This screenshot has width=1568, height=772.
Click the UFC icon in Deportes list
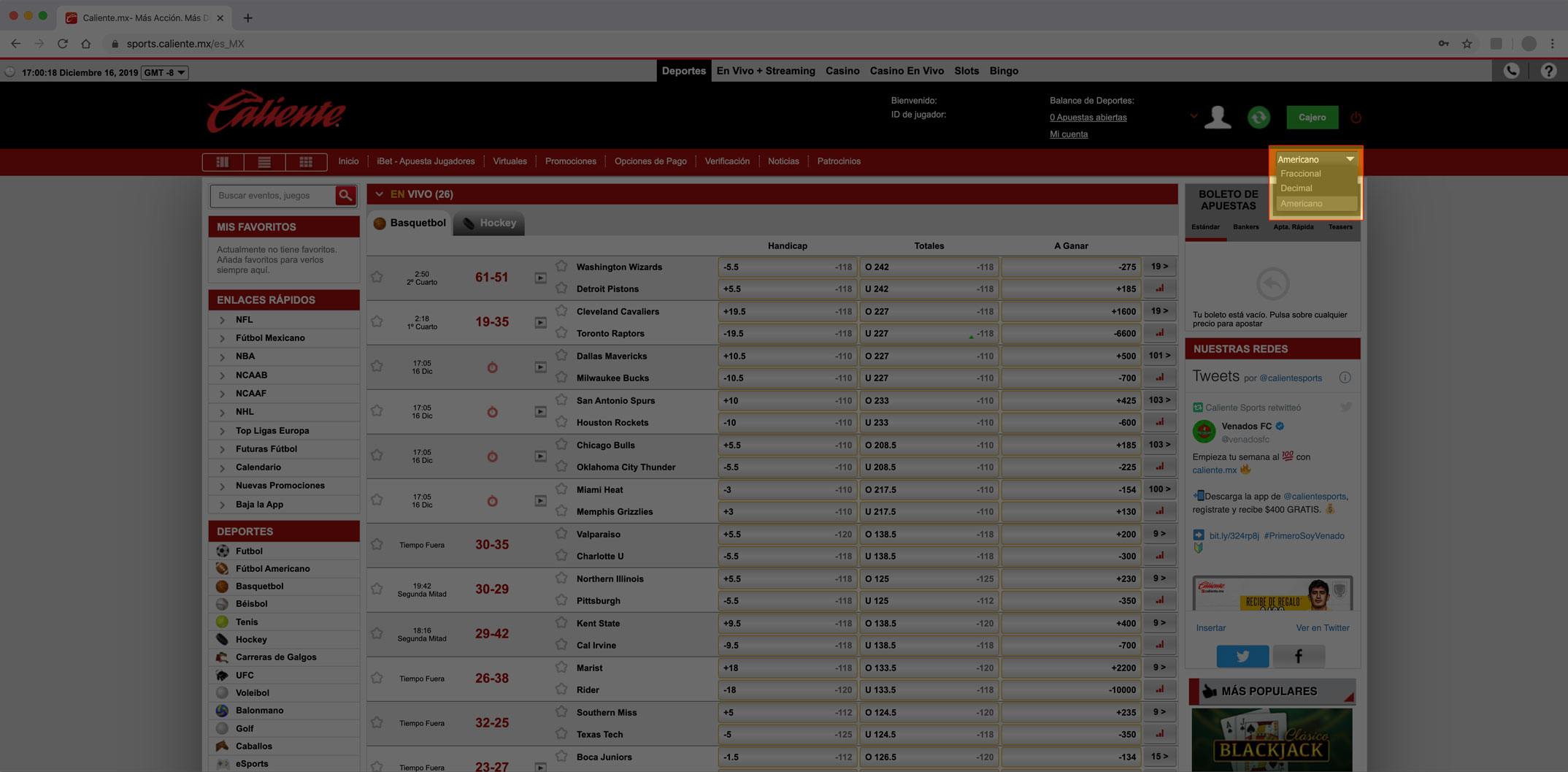coord(223,675)
